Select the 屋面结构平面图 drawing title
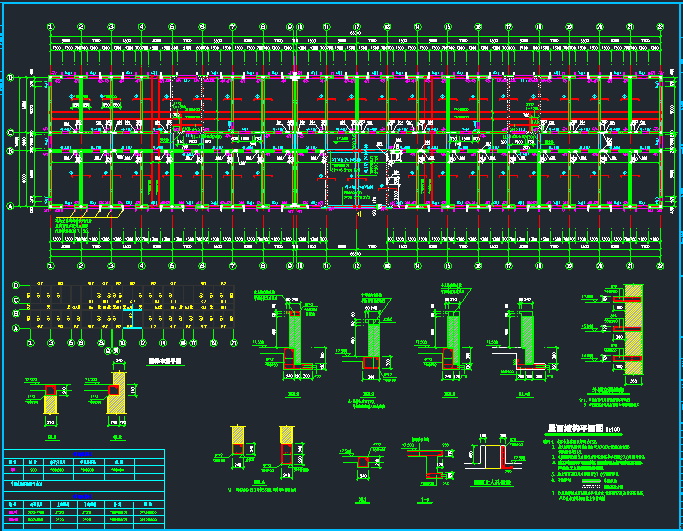Image resolution: width=683 pixels, height=531 pixels. pos(576,429)
